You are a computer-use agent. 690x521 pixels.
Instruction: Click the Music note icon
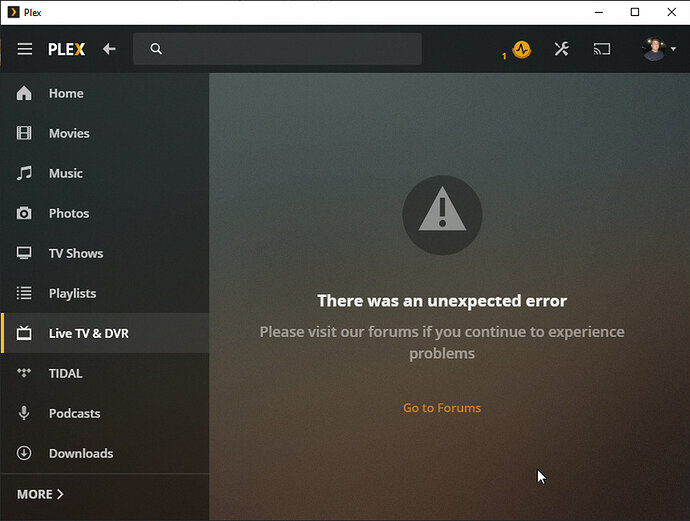pyautogui.click(x=24, y=173)
